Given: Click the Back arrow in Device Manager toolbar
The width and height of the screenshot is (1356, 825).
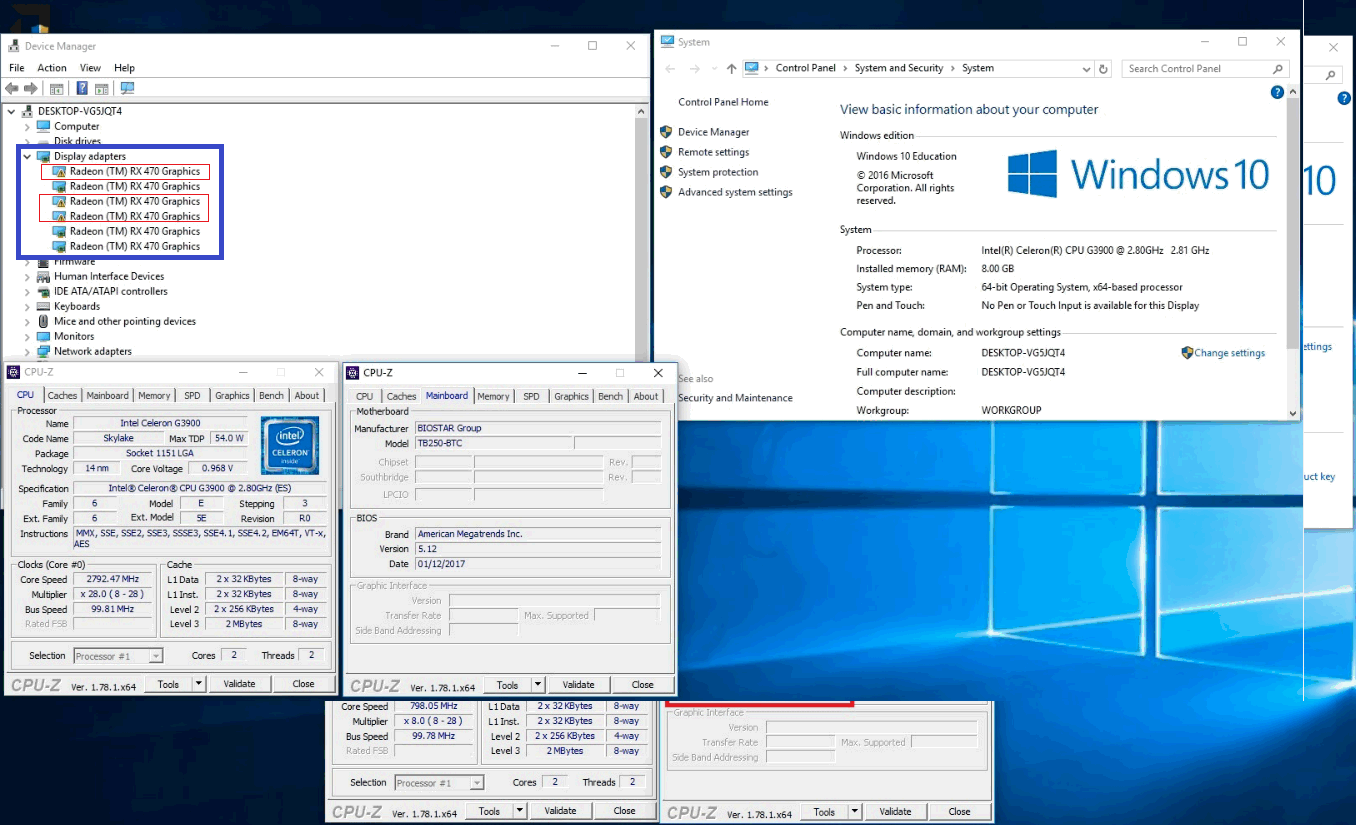Looking at the screenshot, I should coord(12,89).
